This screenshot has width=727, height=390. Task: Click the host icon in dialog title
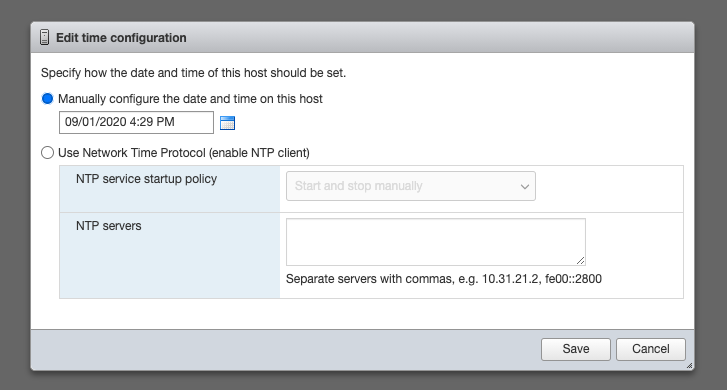coord(45,38)
